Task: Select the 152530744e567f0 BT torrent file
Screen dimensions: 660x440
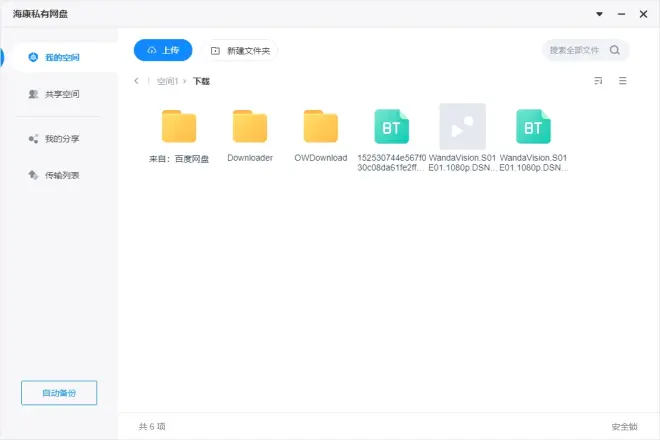Action: 391,127
